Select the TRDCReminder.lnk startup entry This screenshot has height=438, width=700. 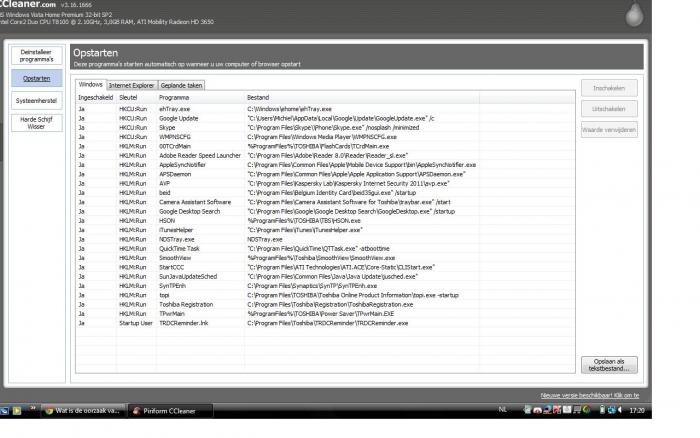point(325,323)
